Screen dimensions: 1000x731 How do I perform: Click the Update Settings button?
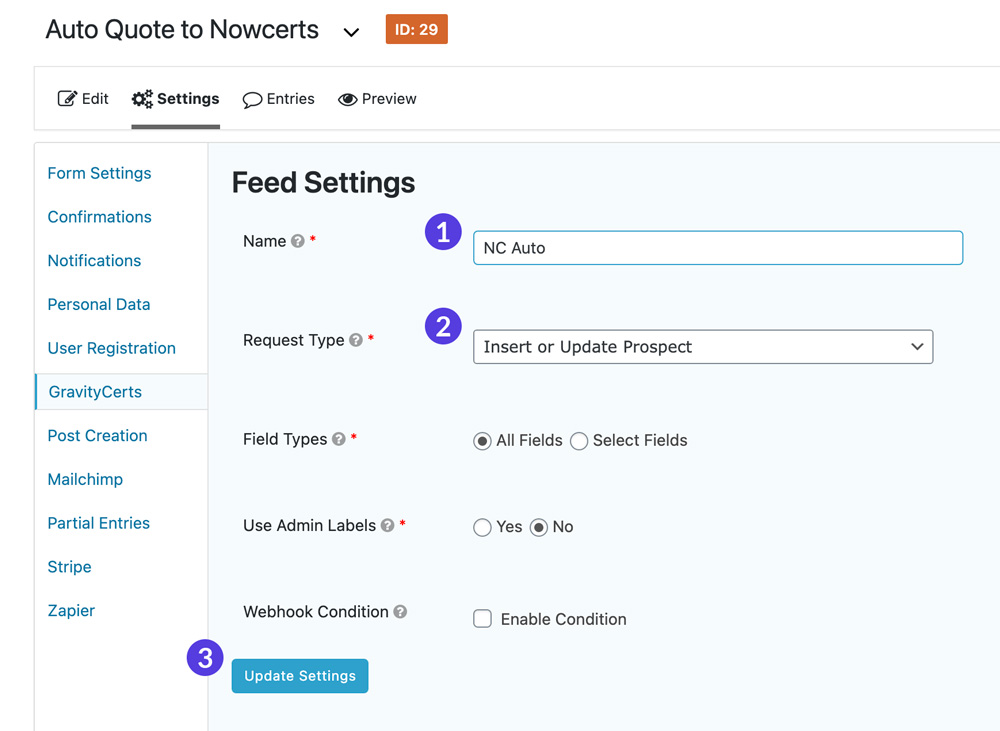tap(299, 675)
